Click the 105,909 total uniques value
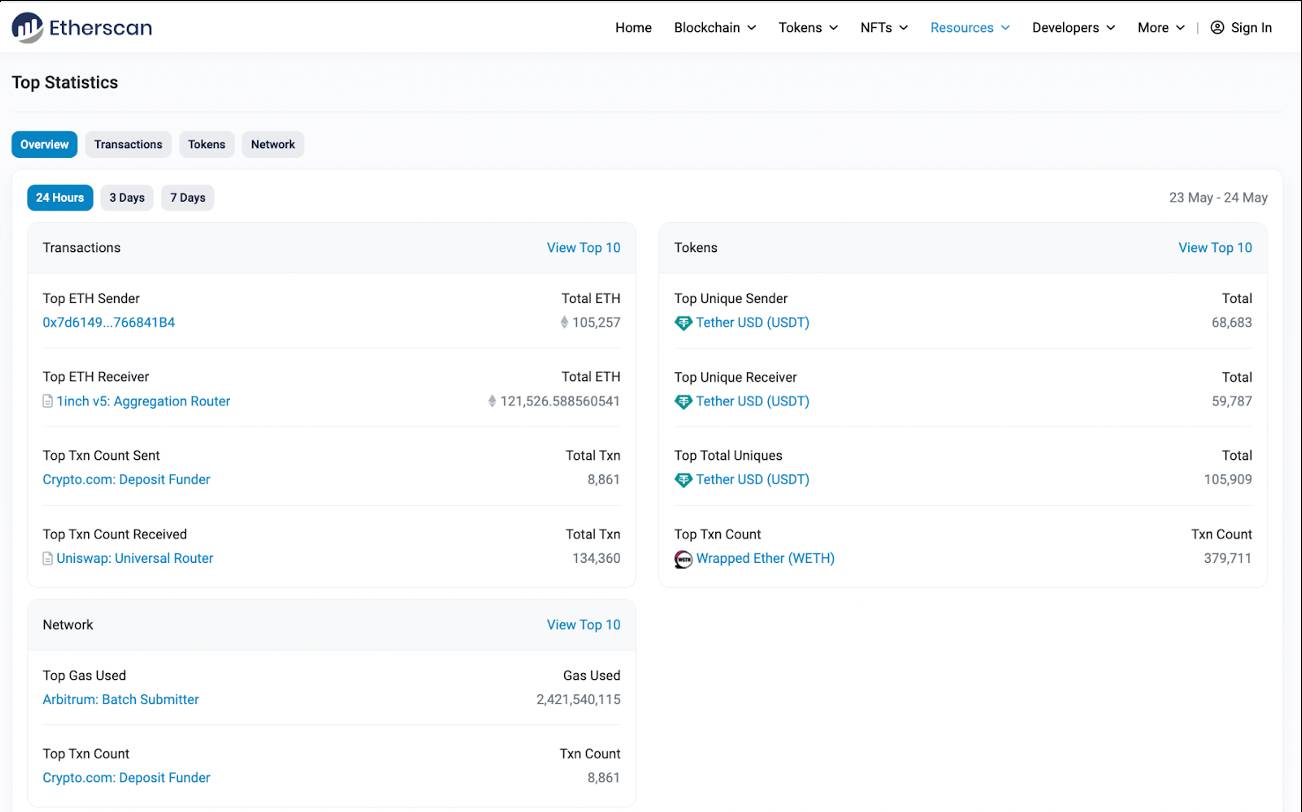 pyautogui.click(x=1228, y=480)
